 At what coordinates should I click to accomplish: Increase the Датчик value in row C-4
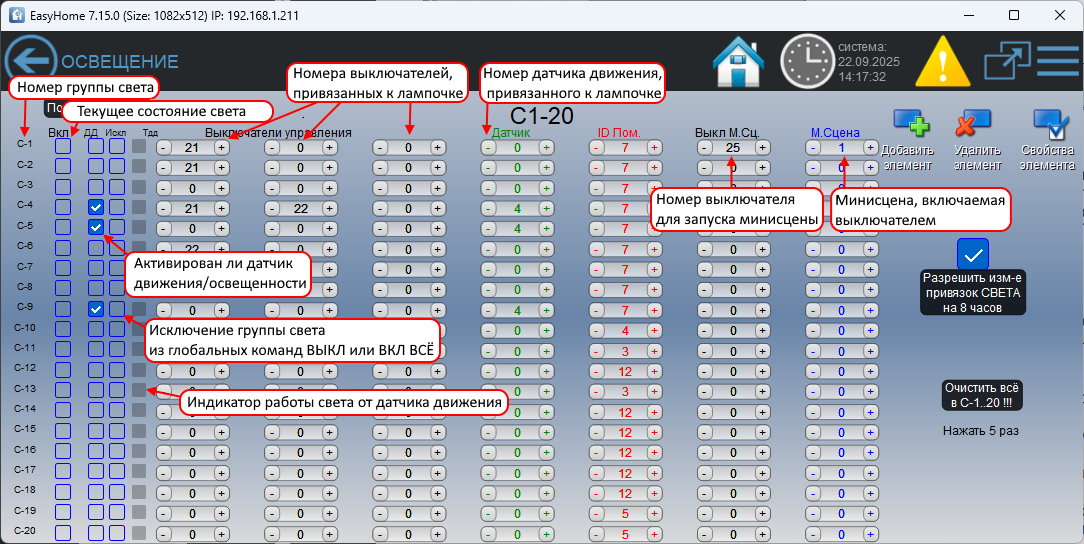546,208
